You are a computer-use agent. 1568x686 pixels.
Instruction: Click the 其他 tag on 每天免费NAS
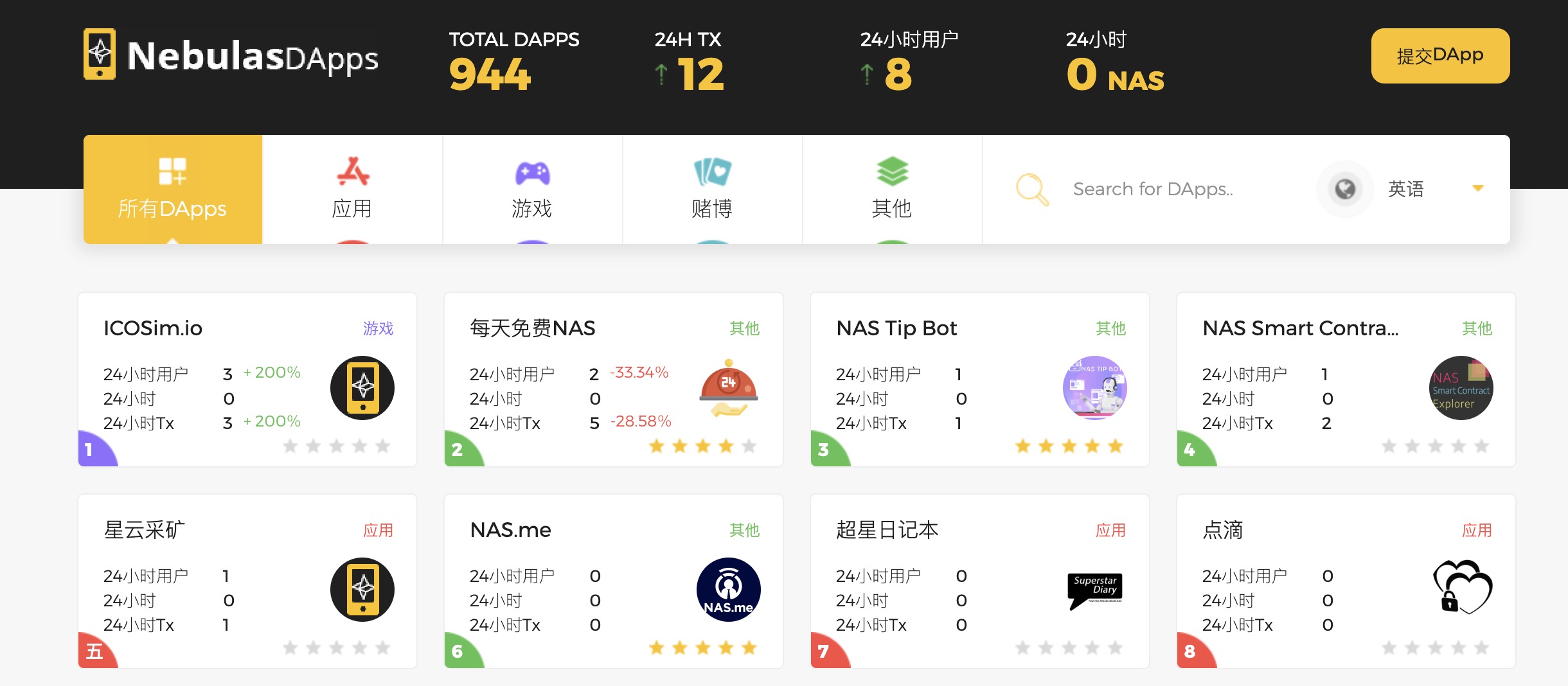pyautogui.click(x=744, y=329)
